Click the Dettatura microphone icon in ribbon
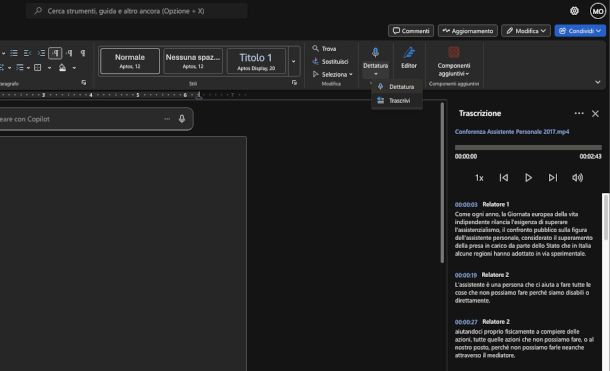610x371 pixels. tap(375, 53)
